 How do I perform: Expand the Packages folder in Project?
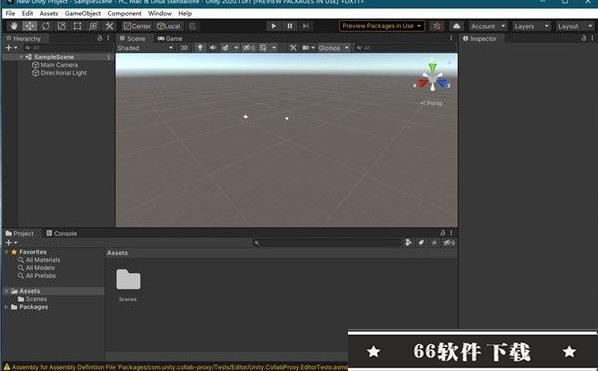click(7, 307)
